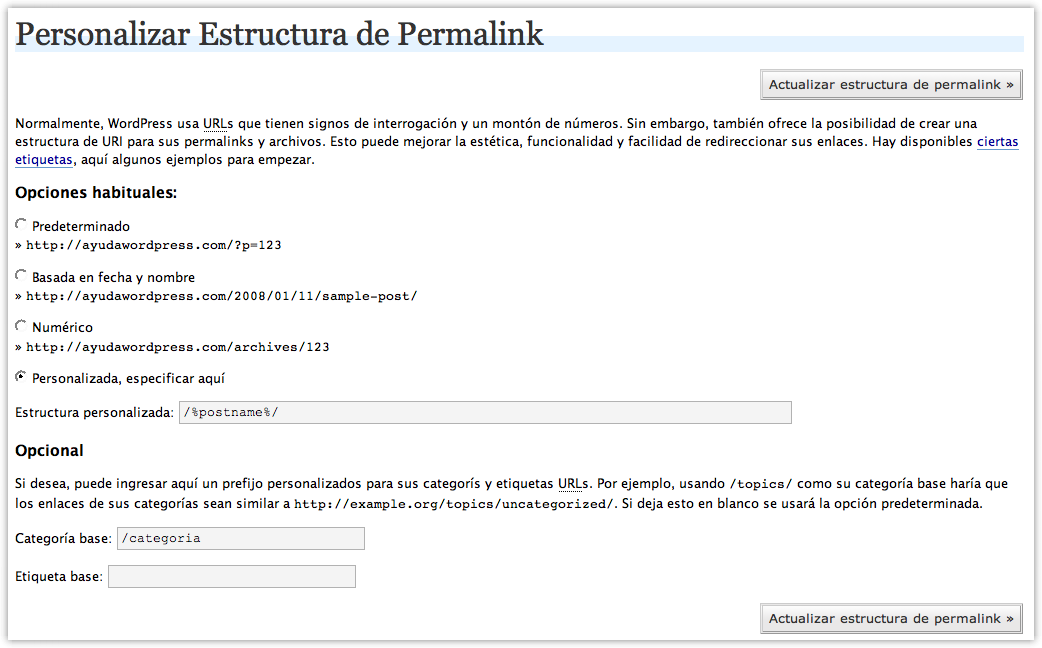Viewport: 1042px width, 648px height.
Task: Click the URLs abbreviation in the Opcional paragraph
Action: click(x=573, y=484)
